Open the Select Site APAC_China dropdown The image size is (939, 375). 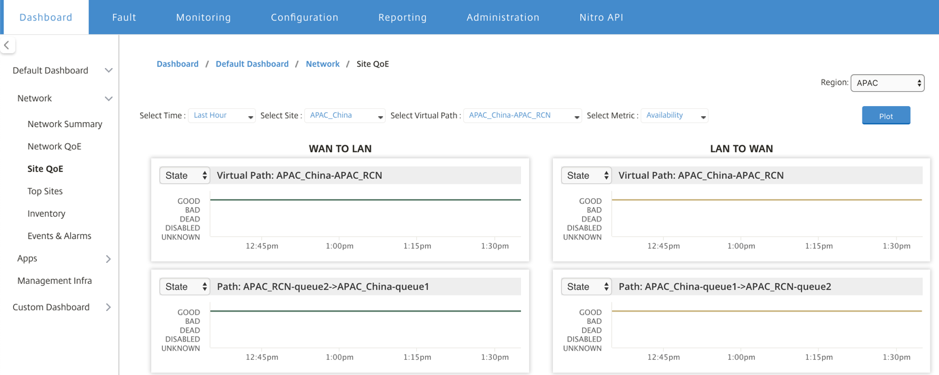pyautogui.click(x=346, y=116)
